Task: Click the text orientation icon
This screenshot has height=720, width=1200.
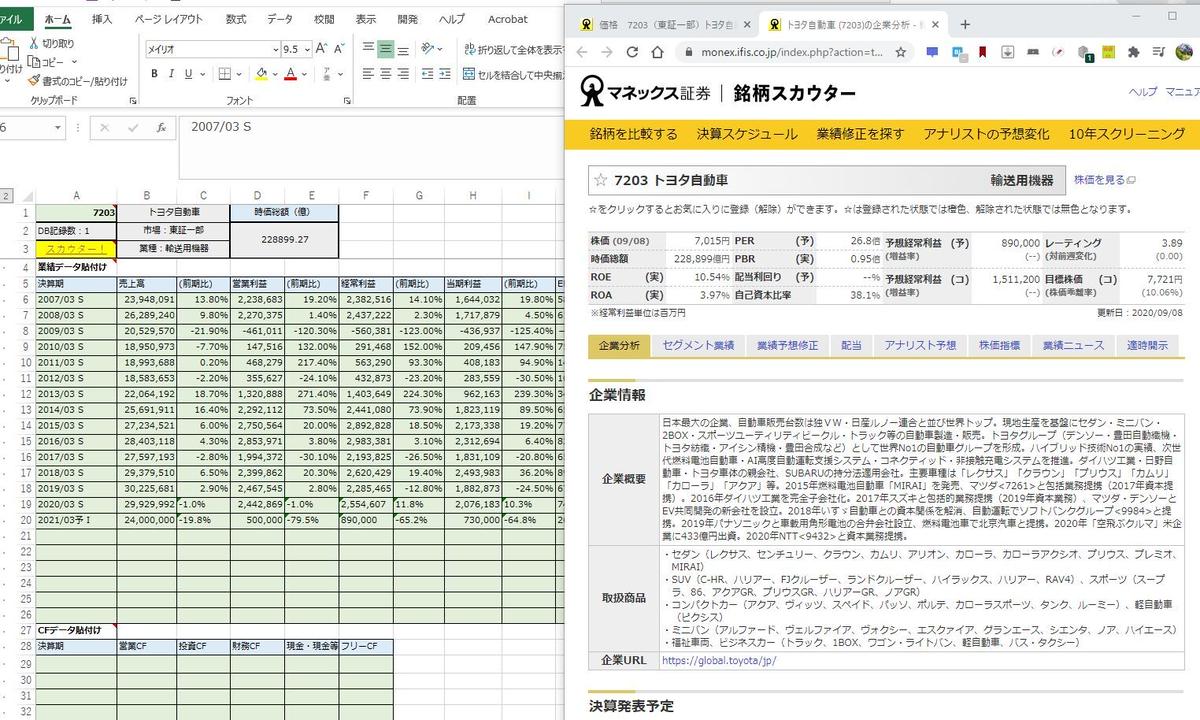Action: (429, 48)
